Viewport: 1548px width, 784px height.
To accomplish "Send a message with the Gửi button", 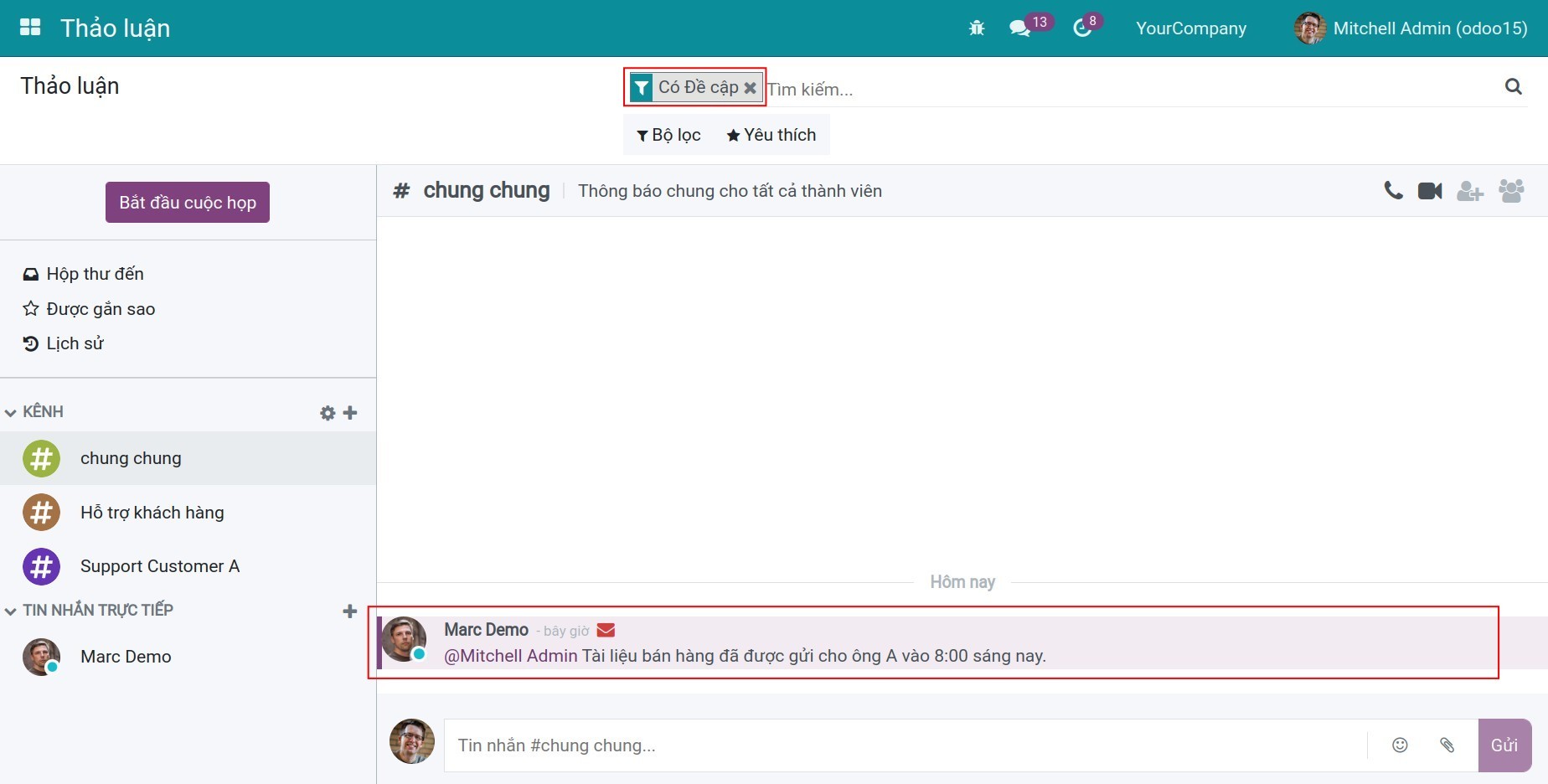I will click(1504, 745).
